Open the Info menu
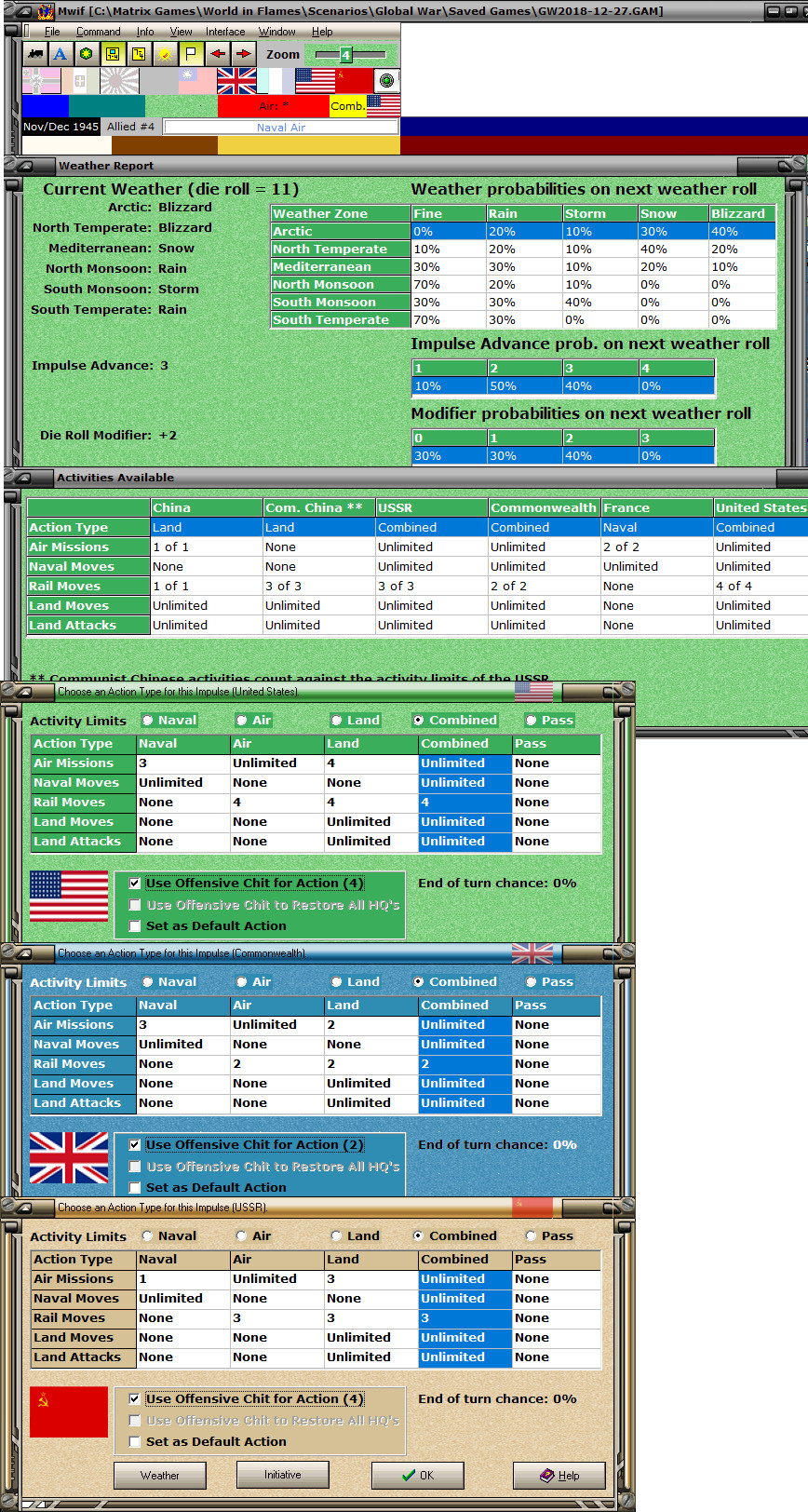The width and height of the screenshot is (808, 1512). coord(145,32)
